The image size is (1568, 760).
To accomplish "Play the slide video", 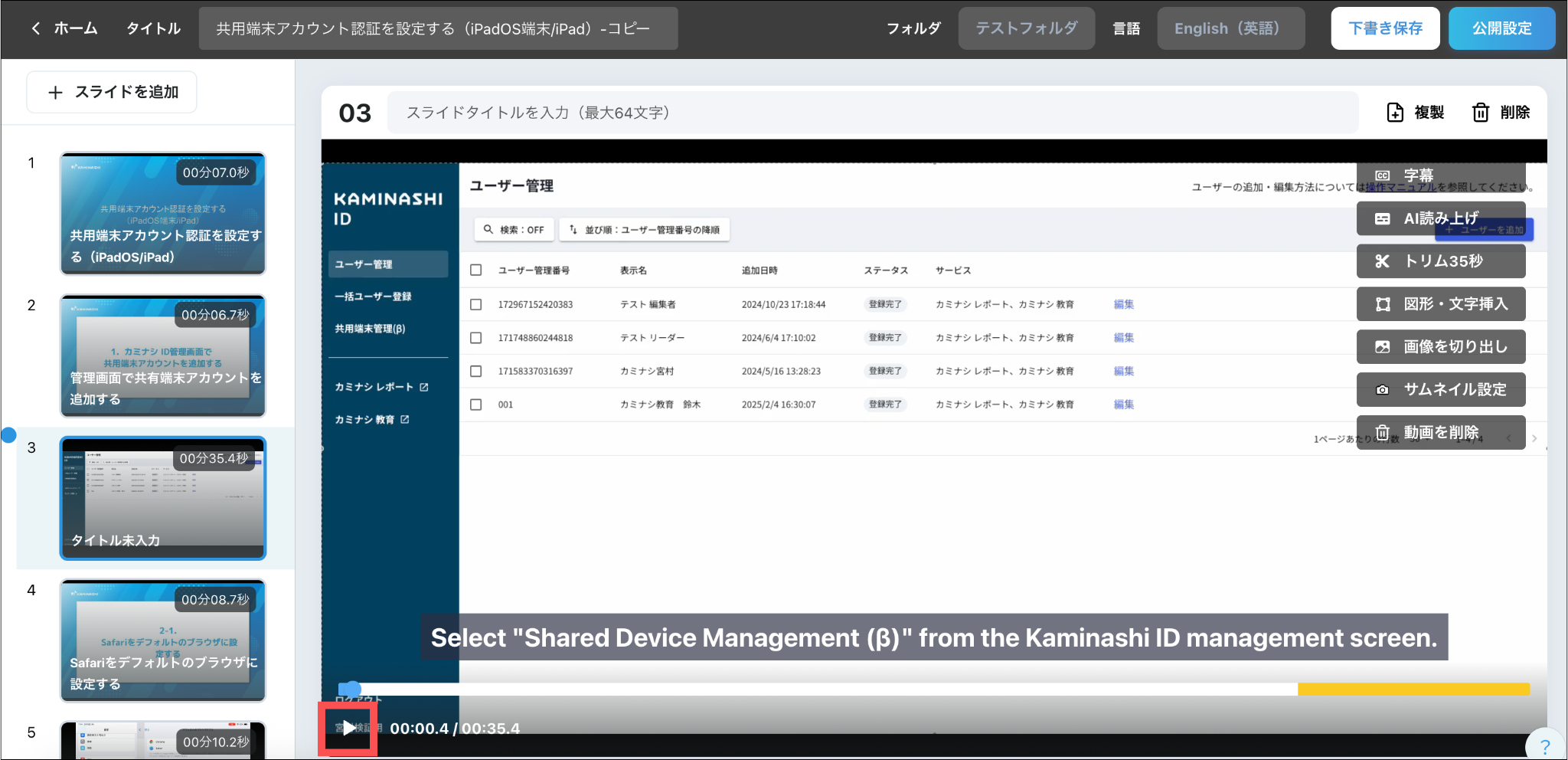I will tap(348, 728).
